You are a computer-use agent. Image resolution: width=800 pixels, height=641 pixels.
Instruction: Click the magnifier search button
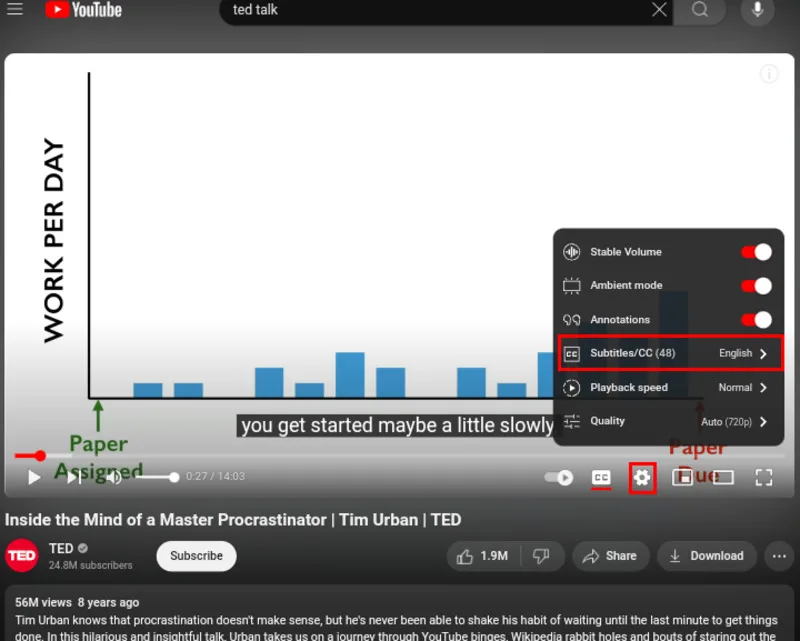coord(699,10)
